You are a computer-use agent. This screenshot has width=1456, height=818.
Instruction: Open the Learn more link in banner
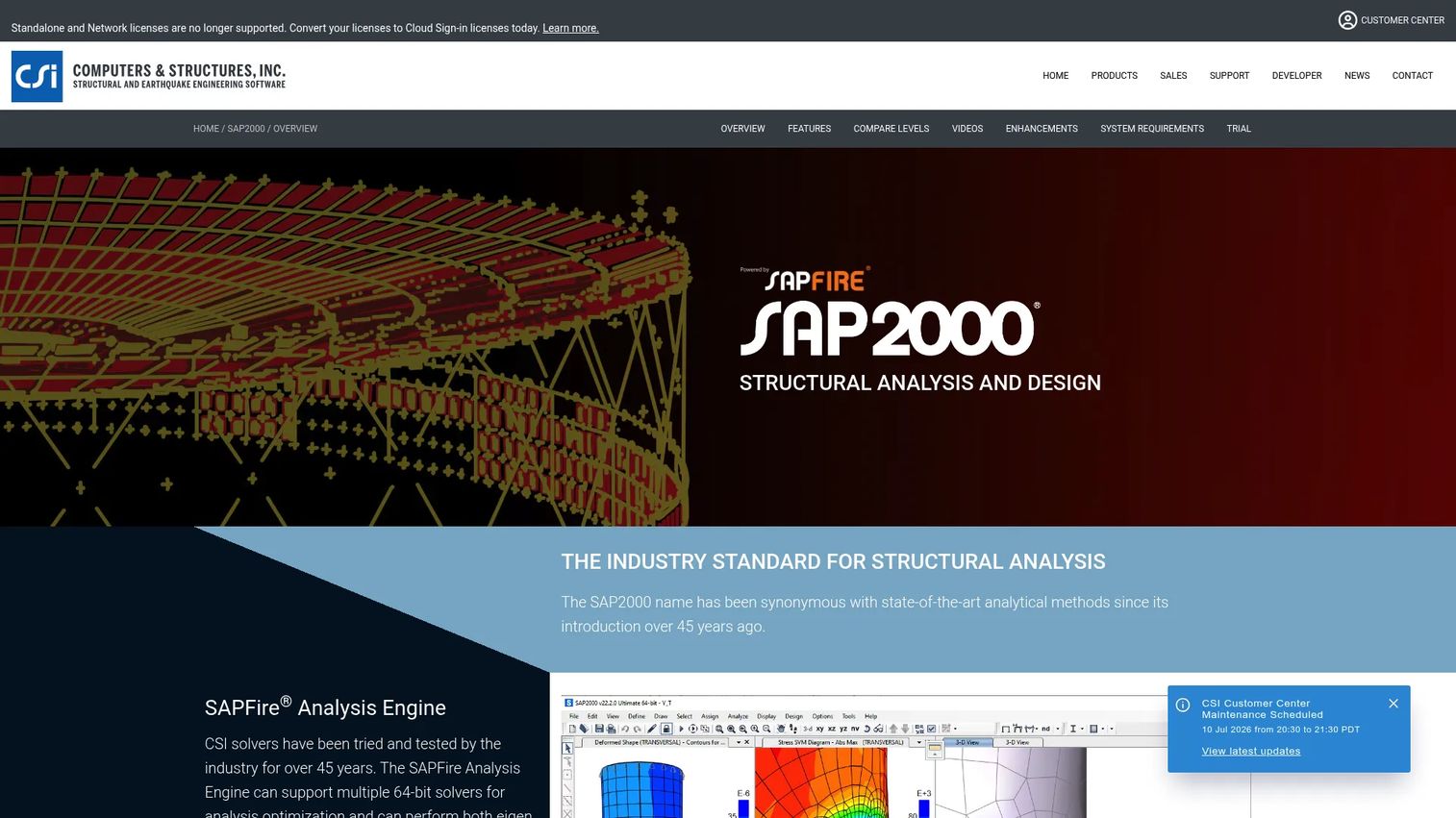[570, 28]
